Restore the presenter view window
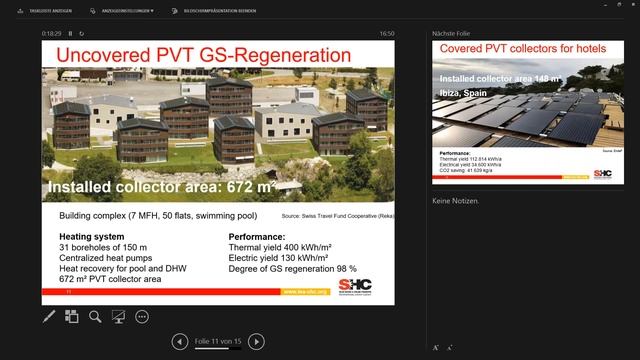Screen dimensions: 640x360 click(x=619, y=4)
